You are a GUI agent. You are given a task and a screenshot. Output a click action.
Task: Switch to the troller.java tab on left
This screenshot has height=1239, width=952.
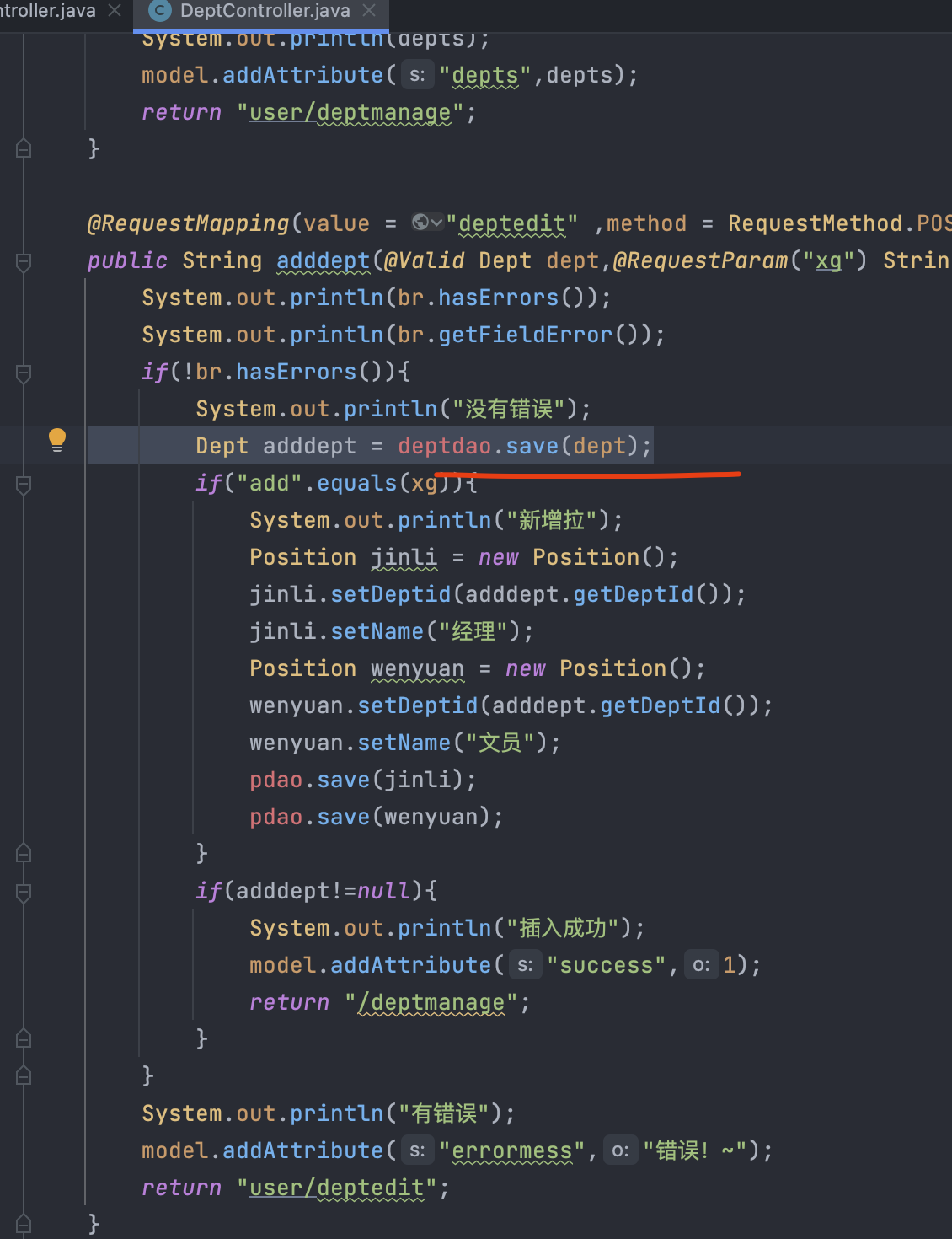[47, 11]
